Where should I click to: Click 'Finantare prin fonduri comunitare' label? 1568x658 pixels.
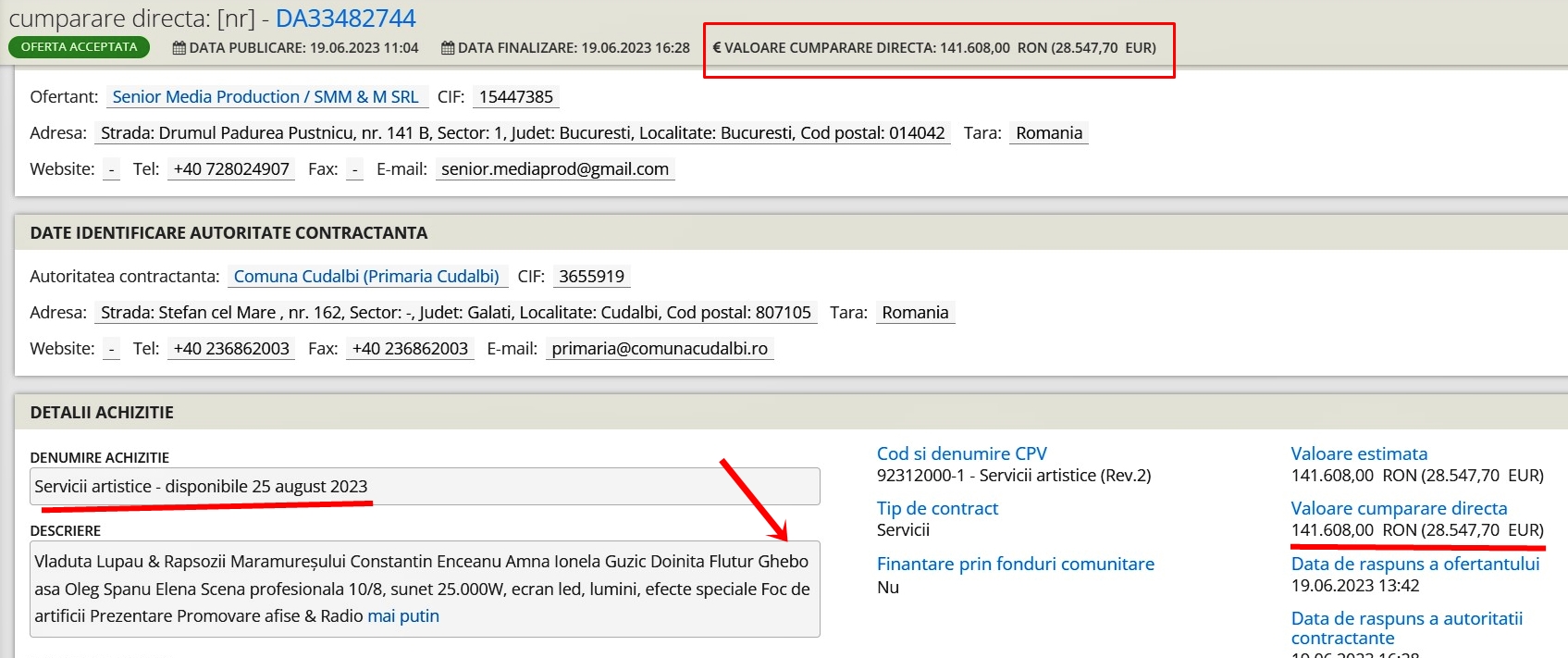tap(1015, 564)
